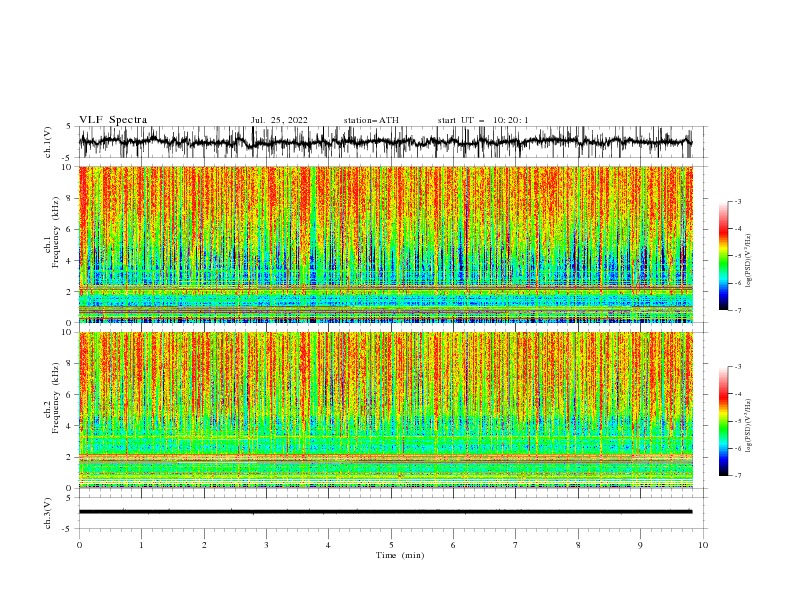Click the "-3" label on upper color bar

pos(738,201)
